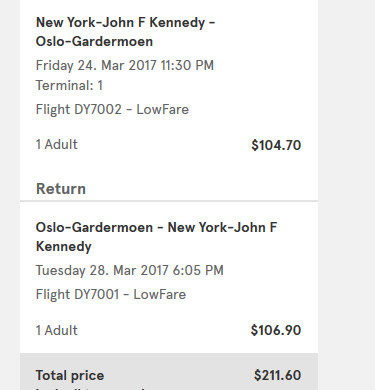Click Flight DY7001 – LowFare text

tap(111, 295)
